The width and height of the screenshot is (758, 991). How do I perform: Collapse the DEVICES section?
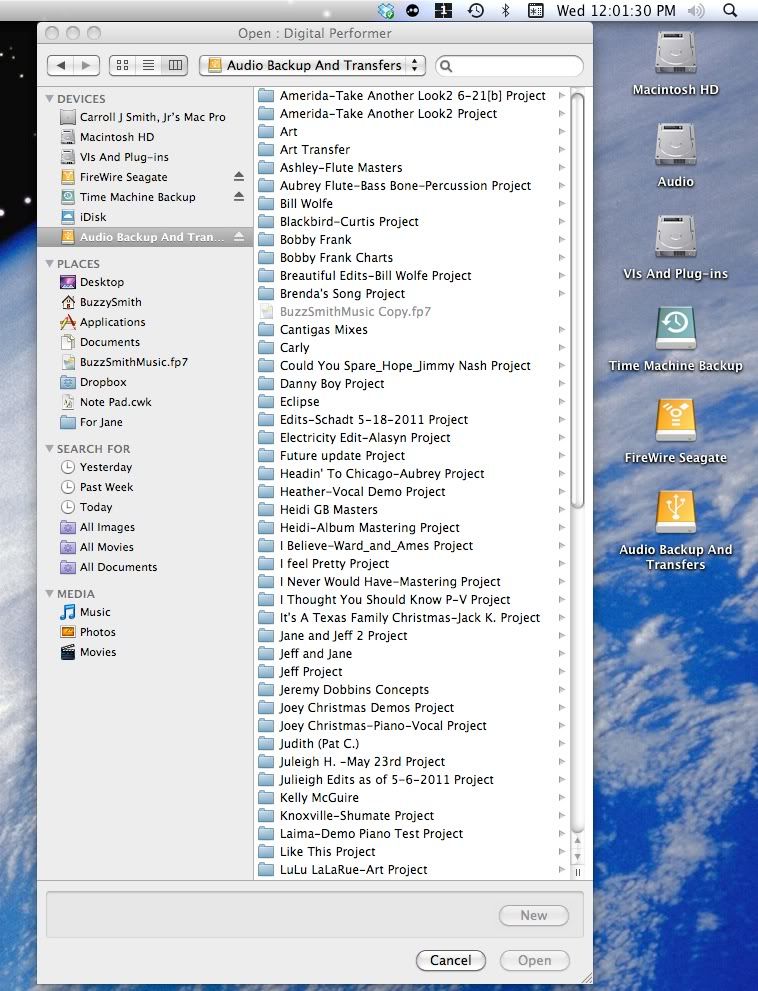point(49,99)
